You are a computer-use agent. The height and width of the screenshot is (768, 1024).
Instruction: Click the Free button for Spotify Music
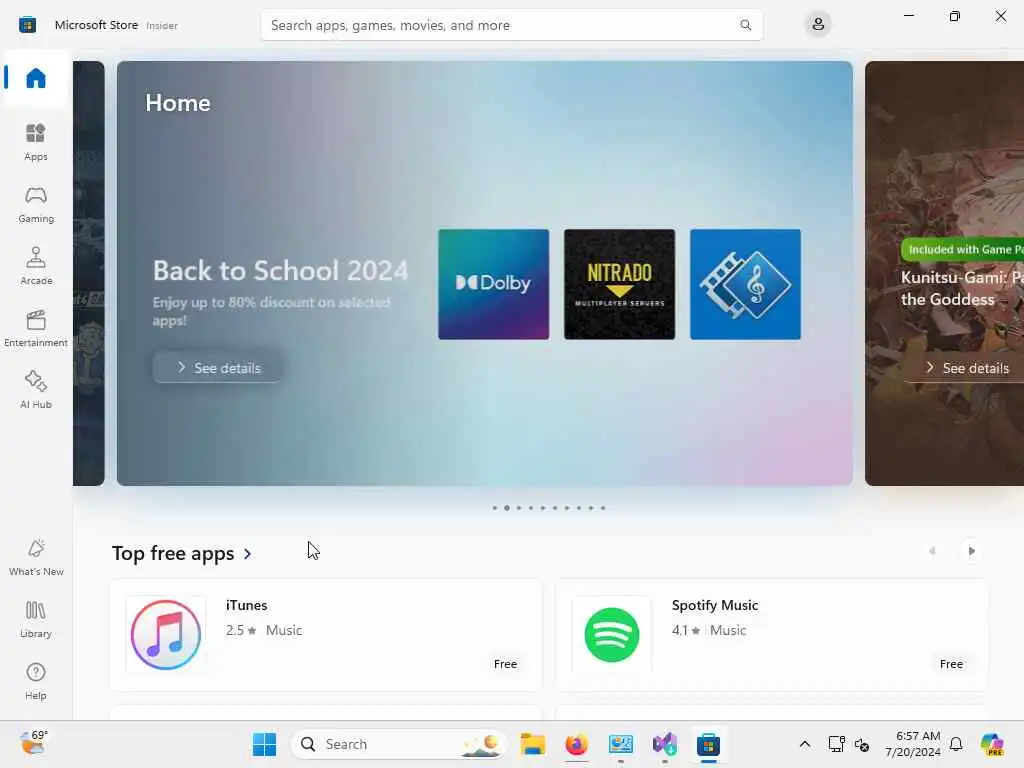coord(951,664)
